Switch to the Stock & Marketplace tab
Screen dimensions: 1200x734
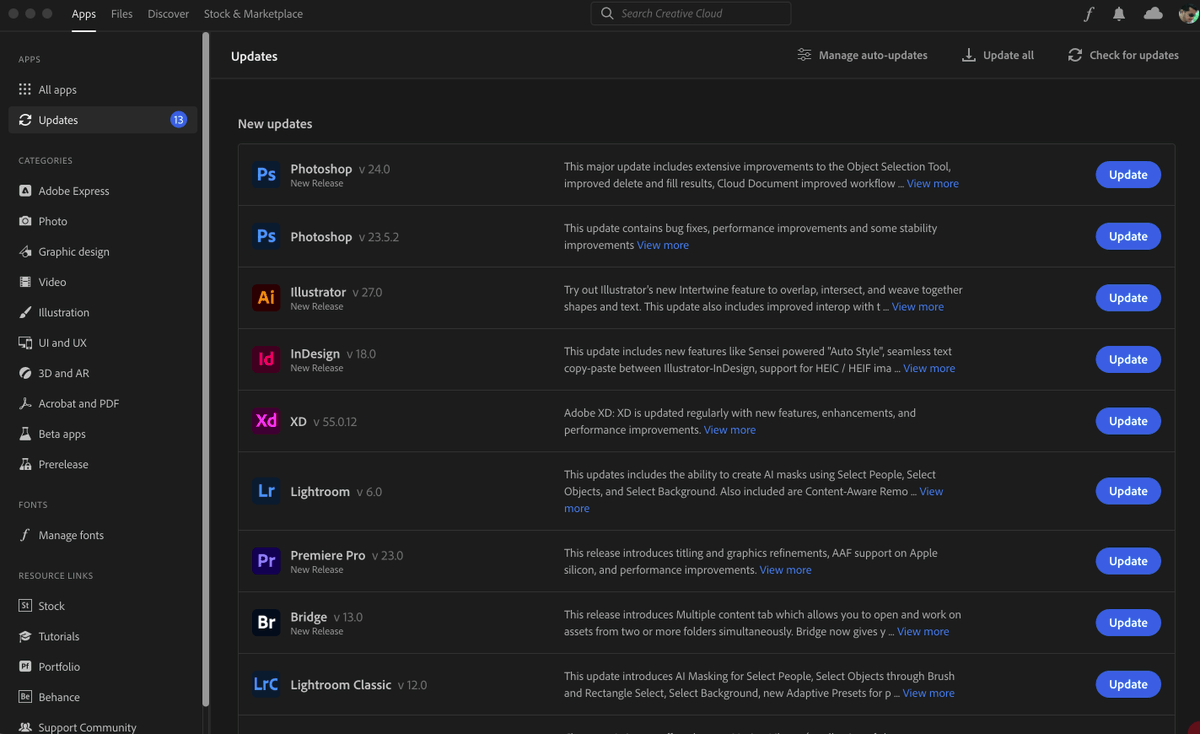click(253, 14)
